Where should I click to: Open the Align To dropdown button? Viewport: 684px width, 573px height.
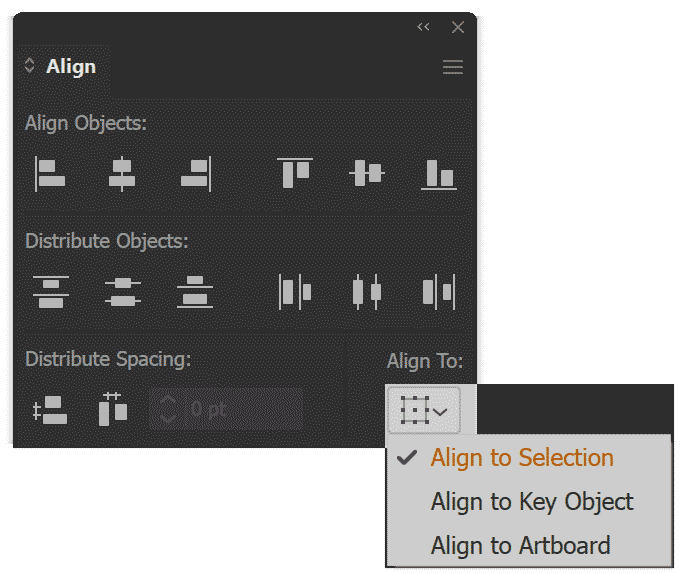(x=424, y=410)
